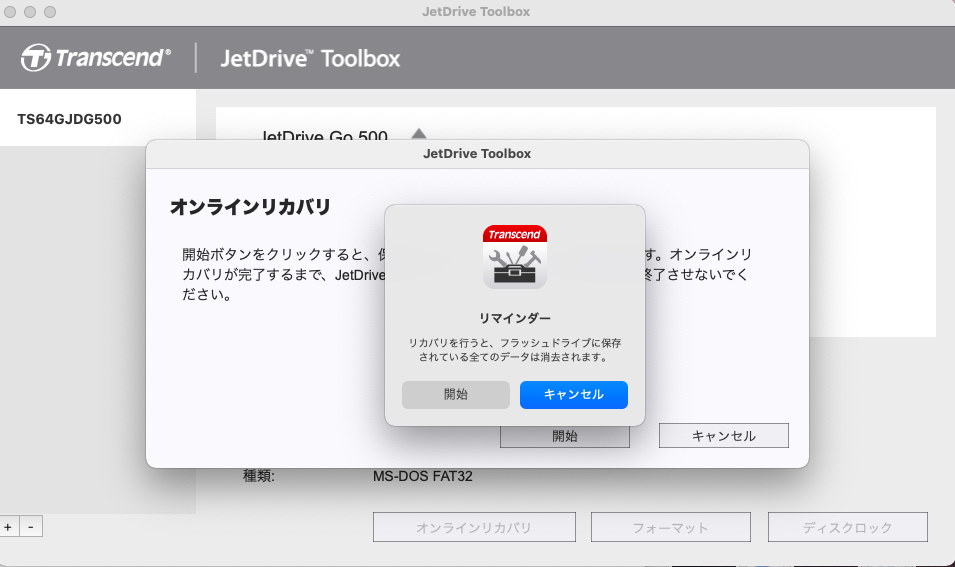Select the TS64GJDG500 drive in the sidebar
The height and width of the screenshot is (567, 955).
pyautogui.click(x=98, y=119)
